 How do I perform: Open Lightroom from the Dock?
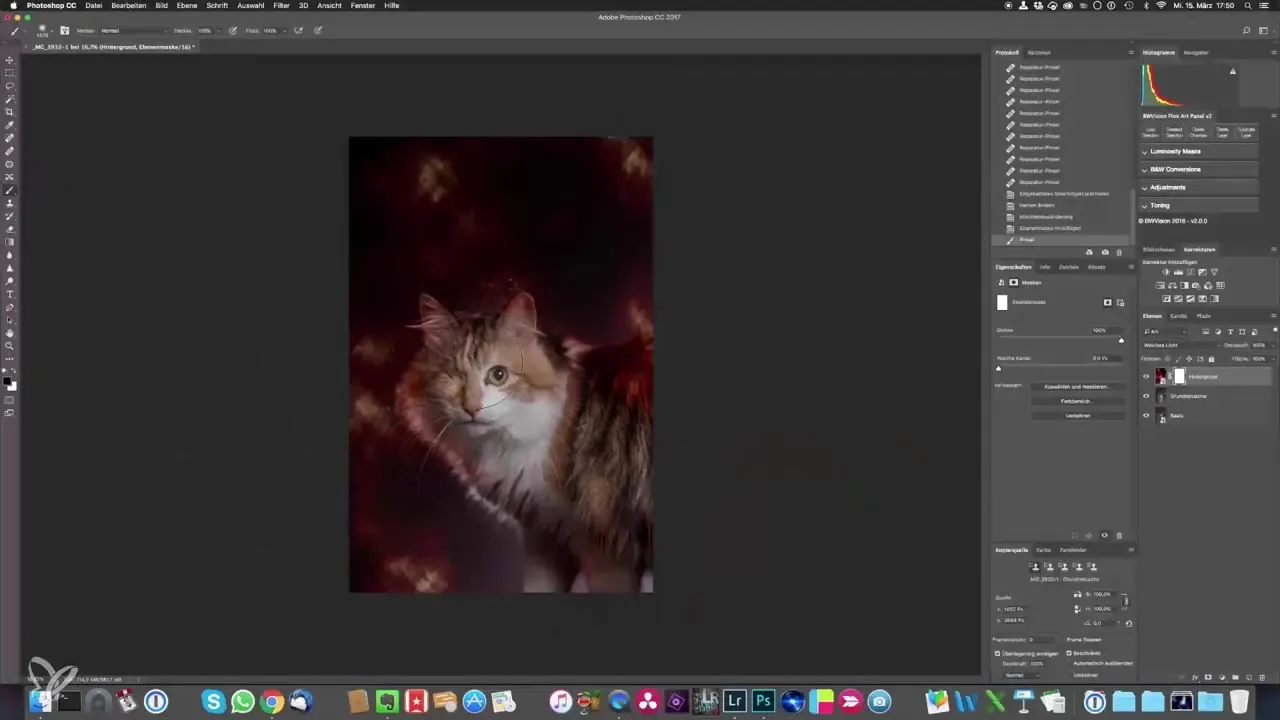(737, 701)
